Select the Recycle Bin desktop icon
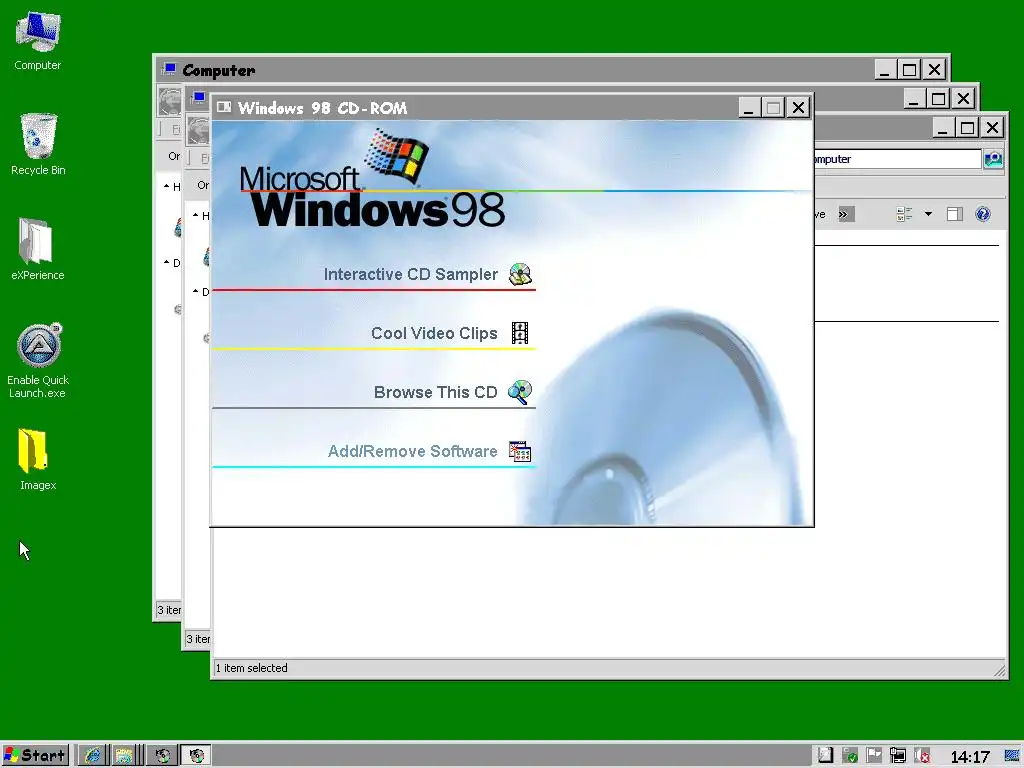The height and width of the screenshot is (768, 1024). point(38,144)
